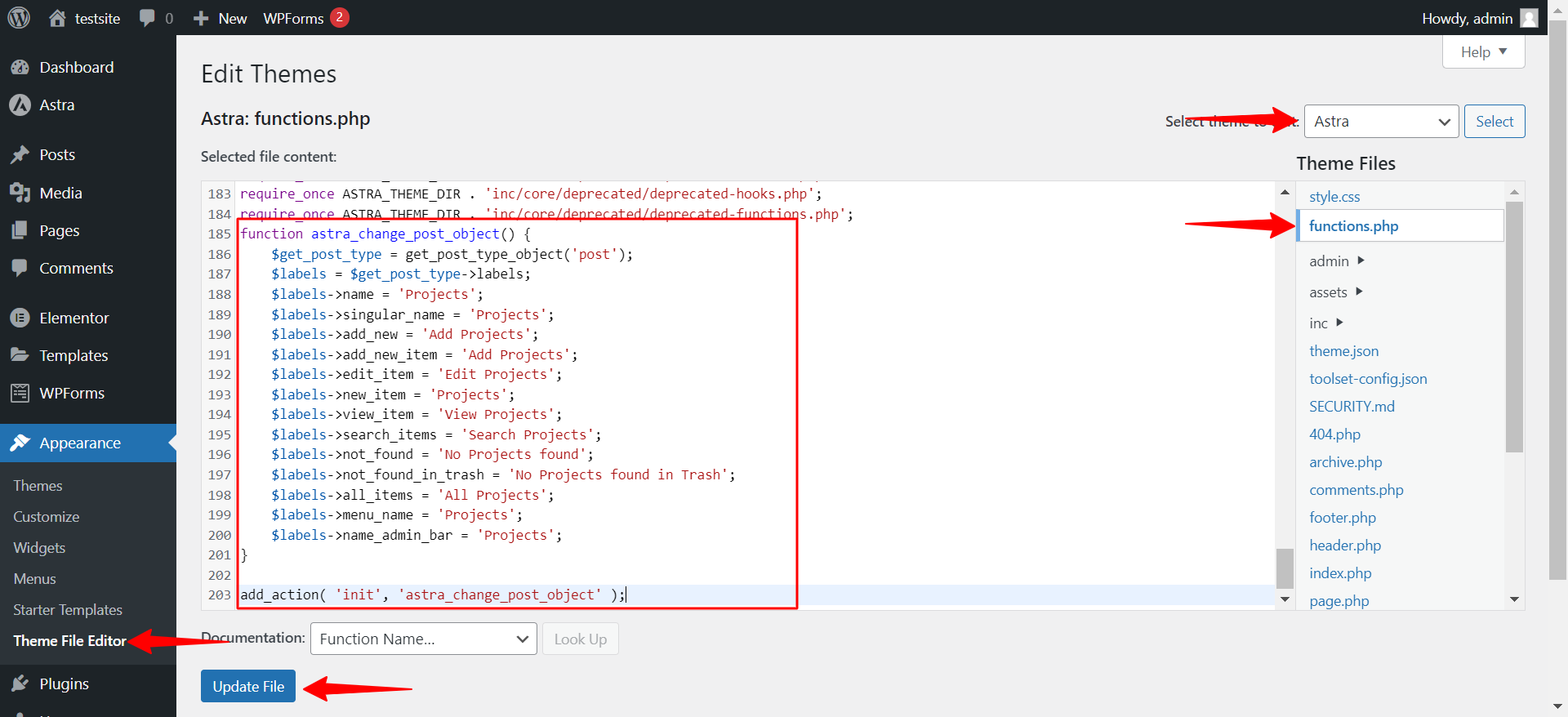1568x717 pixels.
Task: Click the Theme Files scroll down arrow
Action: click(1514, 599)
